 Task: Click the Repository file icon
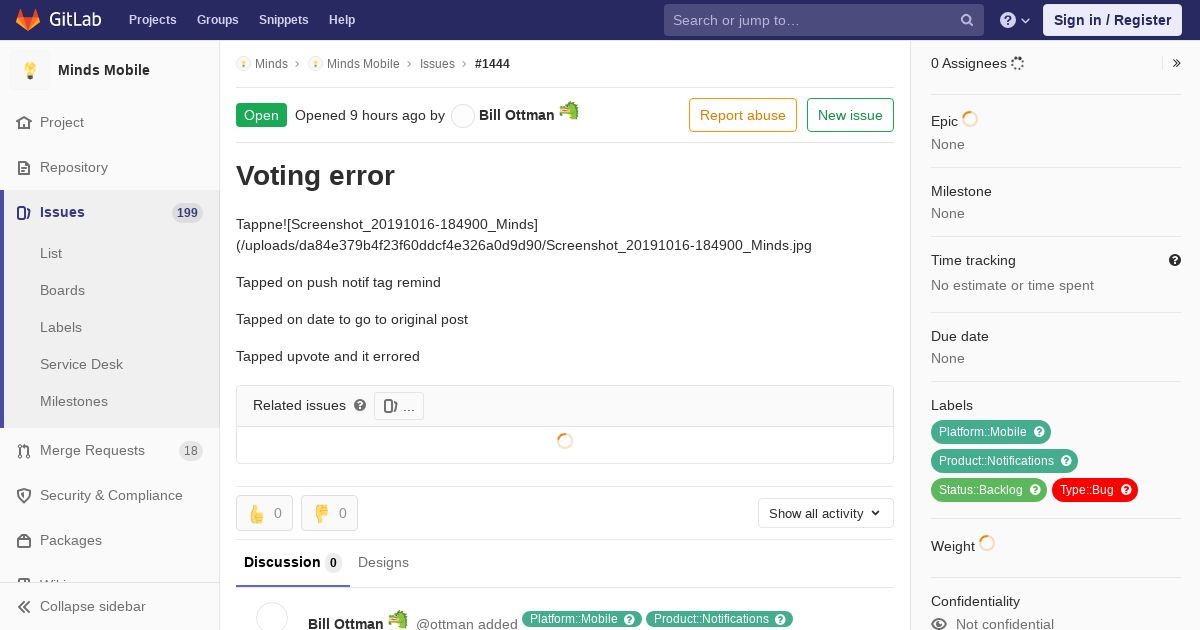point(24,168)
